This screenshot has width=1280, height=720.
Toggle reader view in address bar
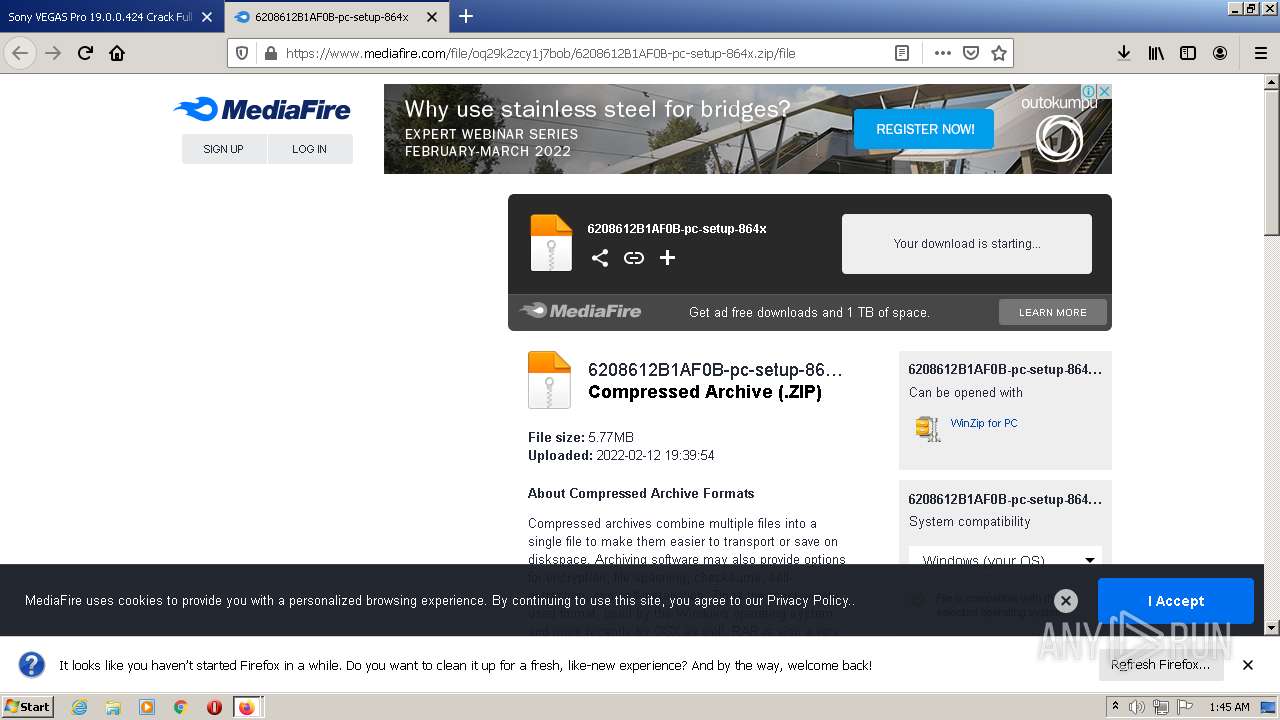point(902,53)
